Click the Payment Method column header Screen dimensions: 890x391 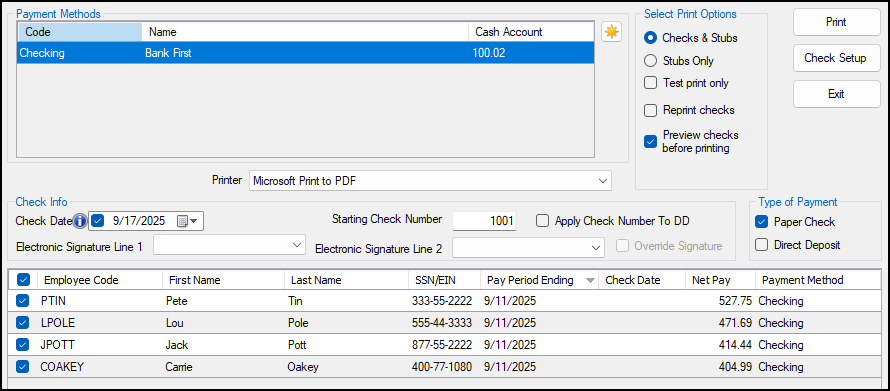(x=818, y=280)
